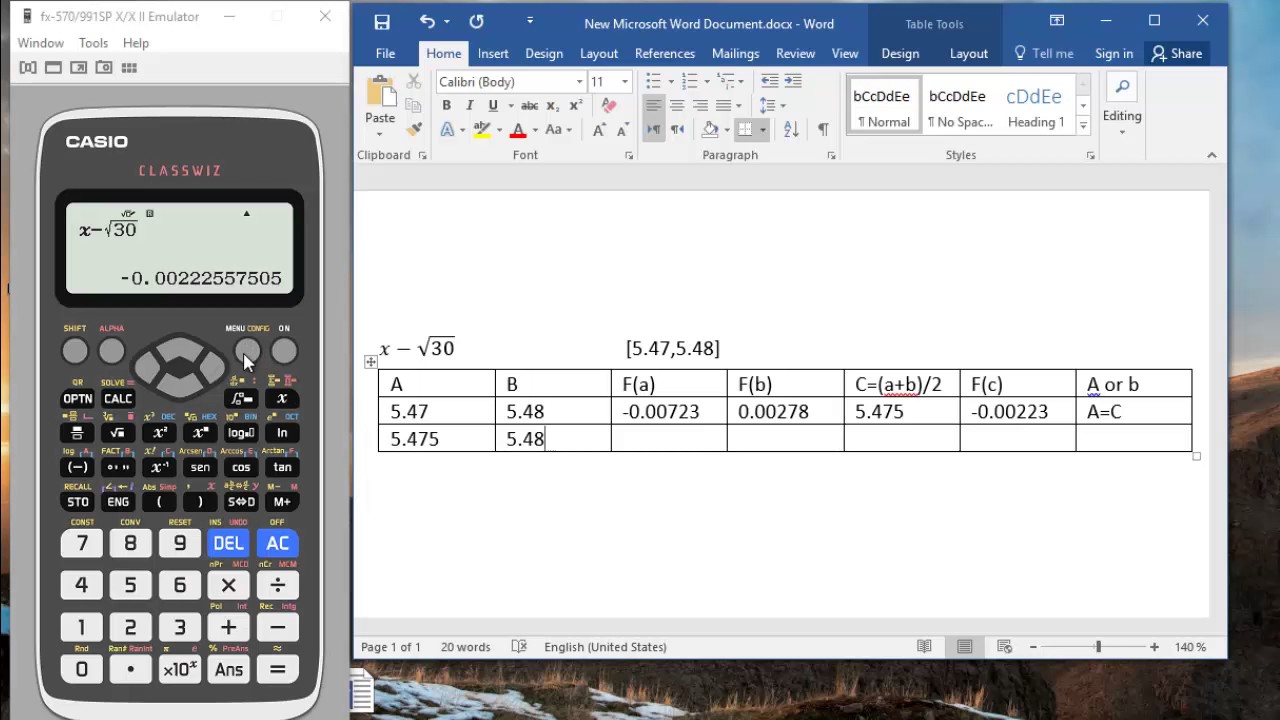The width and height of the screenshot is (1280, 720).
Task: Toggle align left
Action: (x=653, y=105)
